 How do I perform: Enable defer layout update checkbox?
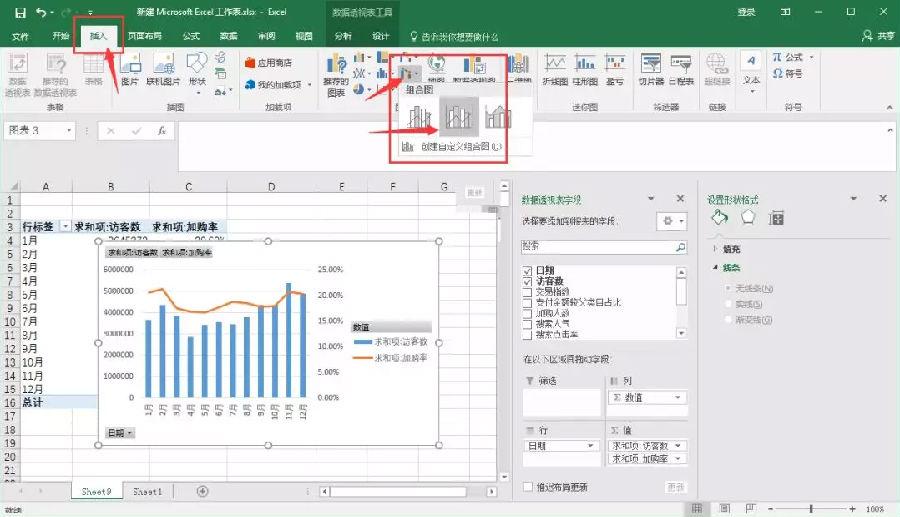(x=528, y=487)
